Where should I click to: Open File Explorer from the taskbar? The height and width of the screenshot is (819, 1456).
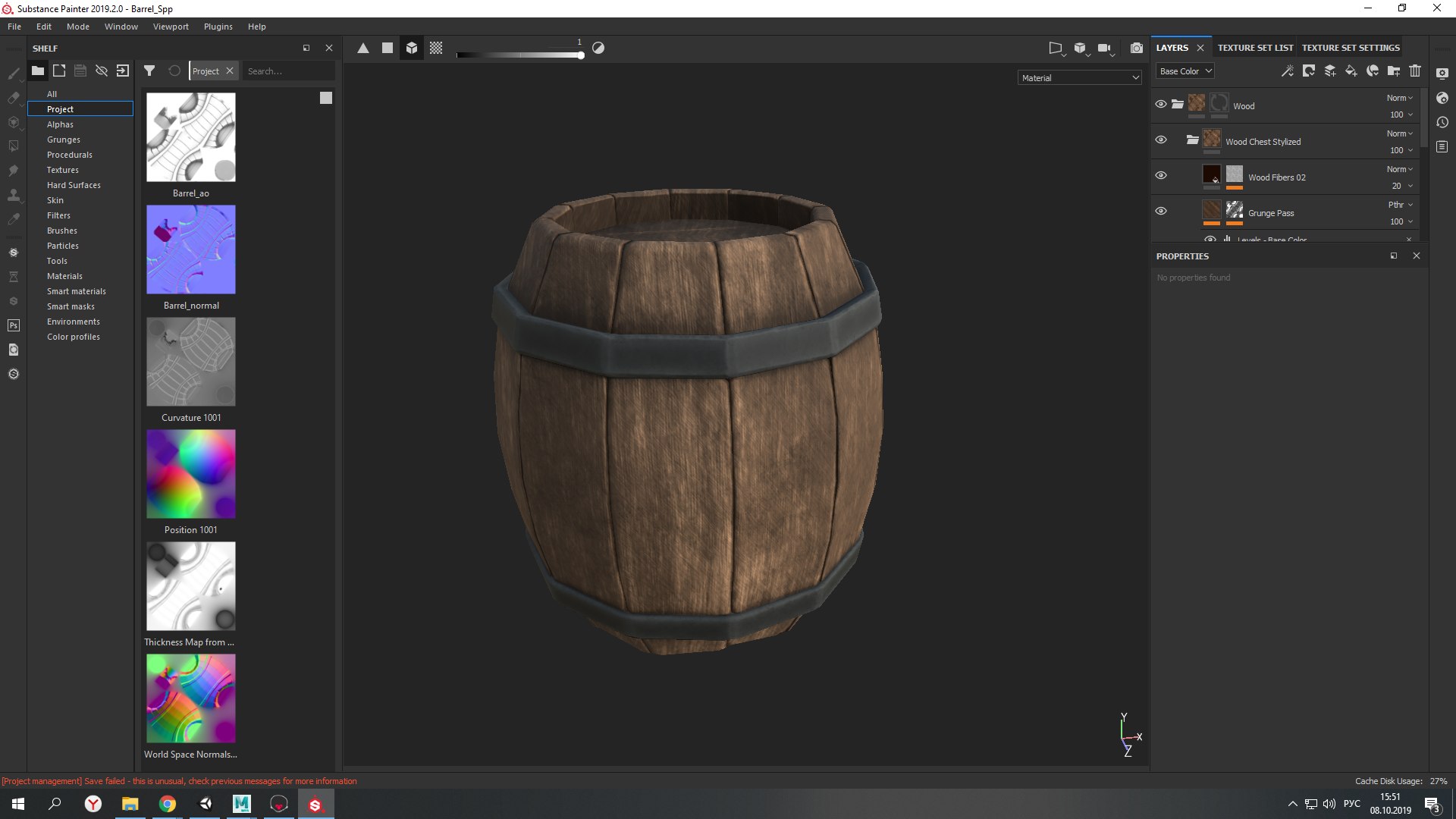pyautogui.click(x=130, y=804)
